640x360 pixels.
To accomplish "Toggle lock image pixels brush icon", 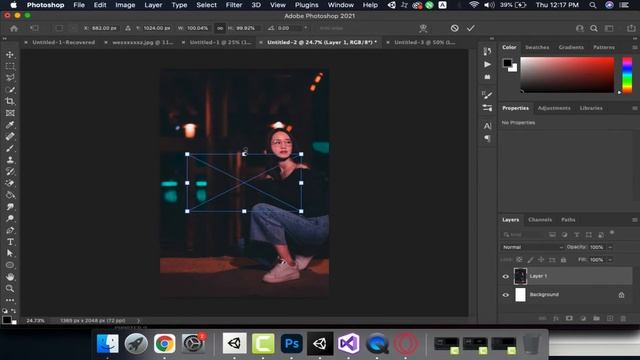I will pyautogui.click(x=530, y=260).
